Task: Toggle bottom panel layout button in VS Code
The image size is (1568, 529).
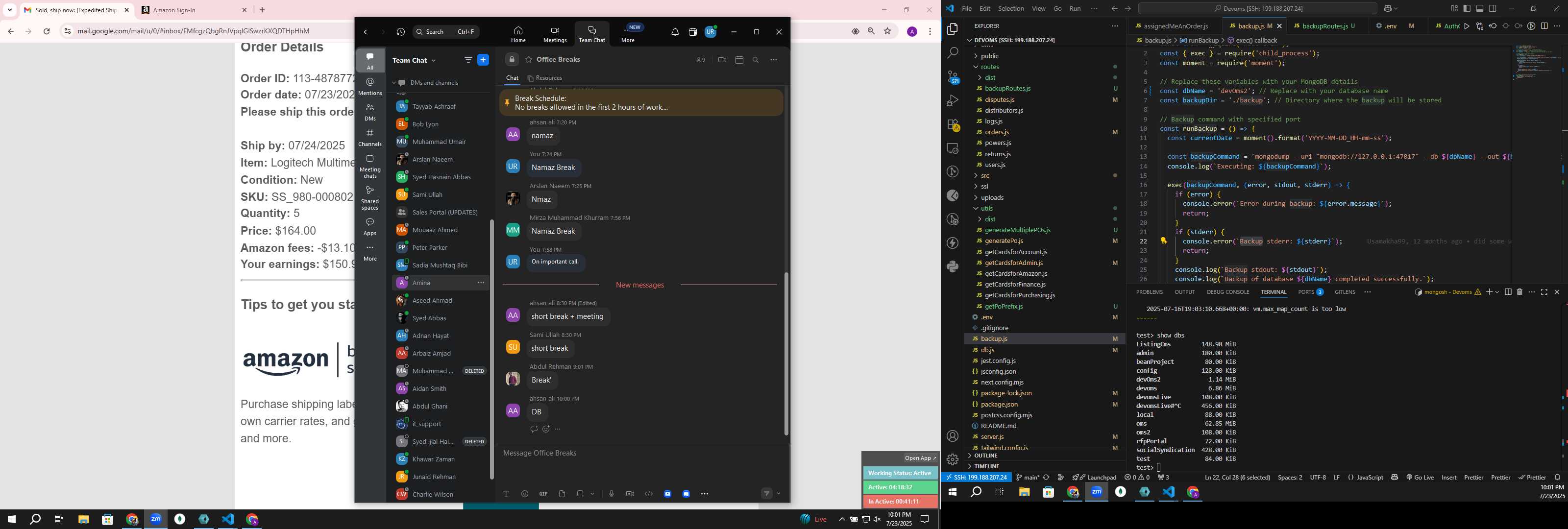Action: pos(1480,8)
